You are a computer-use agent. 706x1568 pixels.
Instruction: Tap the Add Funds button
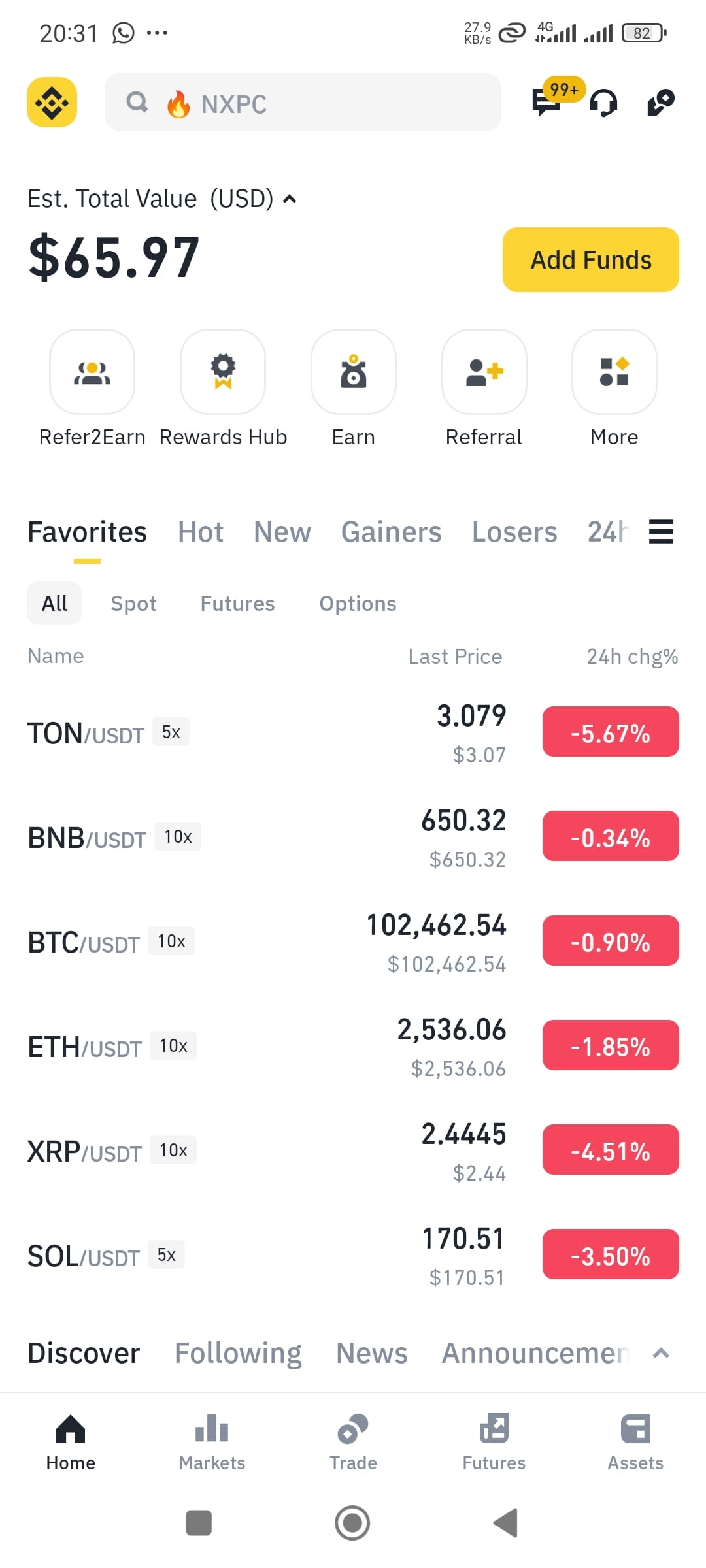pyautogui.click(x=591, y=259)
